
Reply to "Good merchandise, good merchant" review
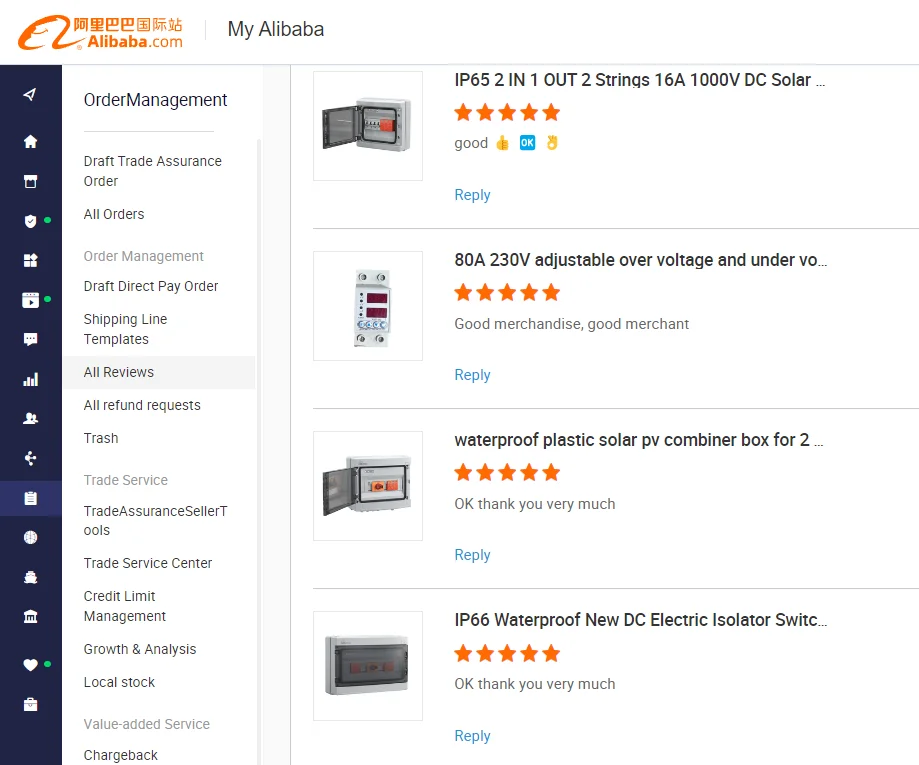pyautogui.click(x=472, y=375)
